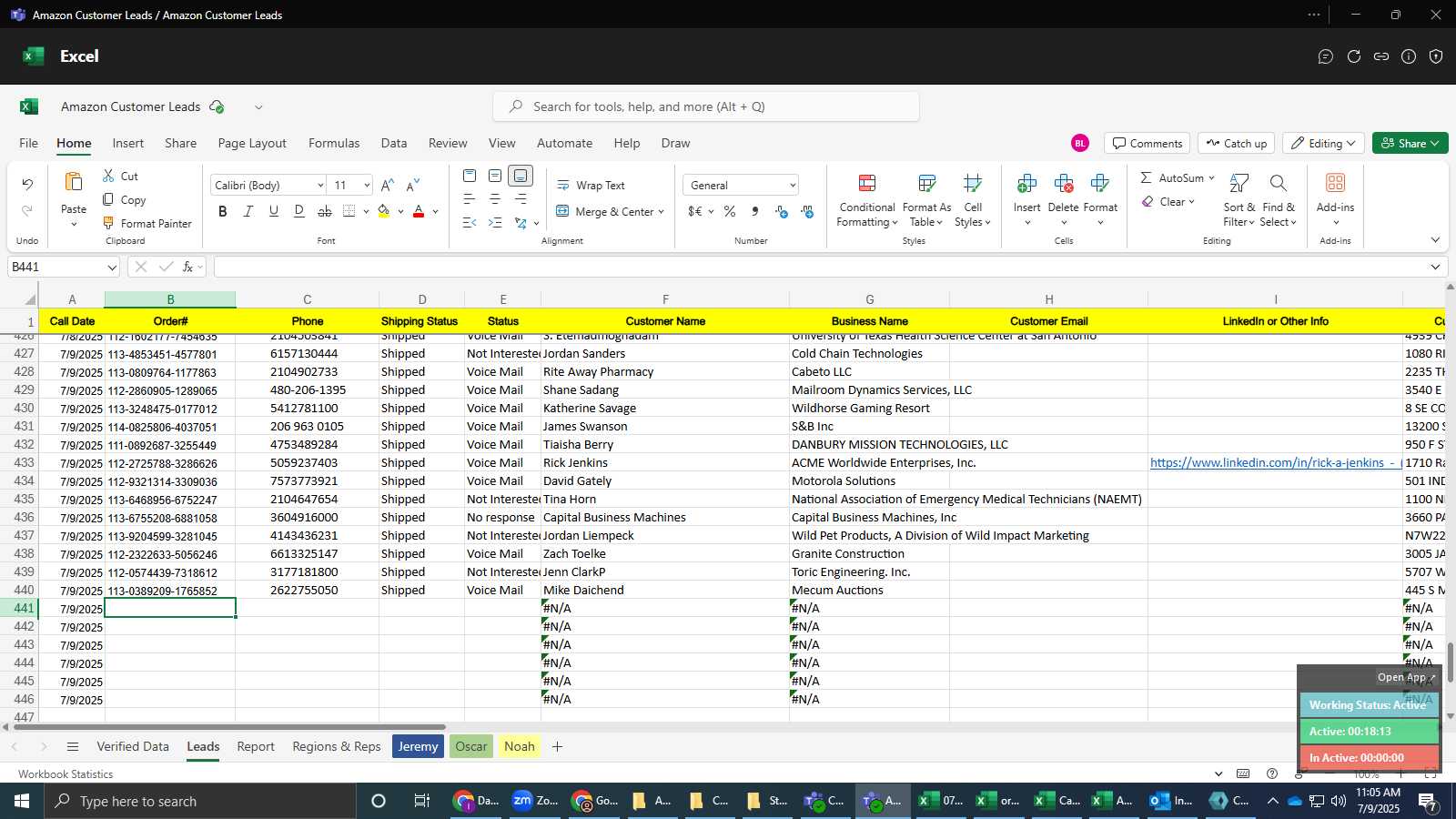Screen dimensions: 1456x819
Task: Decrease font size with shrink icon
Action: 413,185
